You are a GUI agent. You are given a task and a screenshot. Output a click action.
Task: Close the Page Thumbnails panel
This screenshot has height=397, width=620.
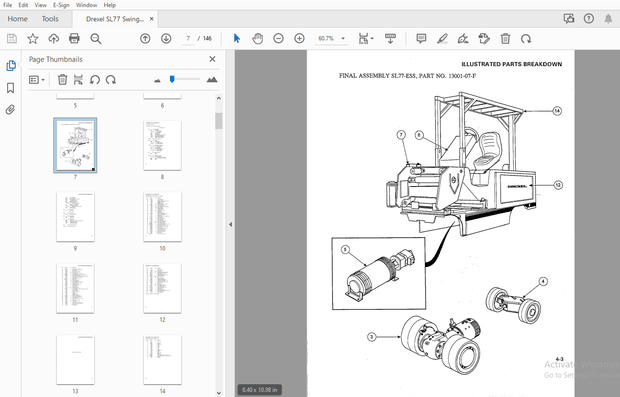[212, 59]
